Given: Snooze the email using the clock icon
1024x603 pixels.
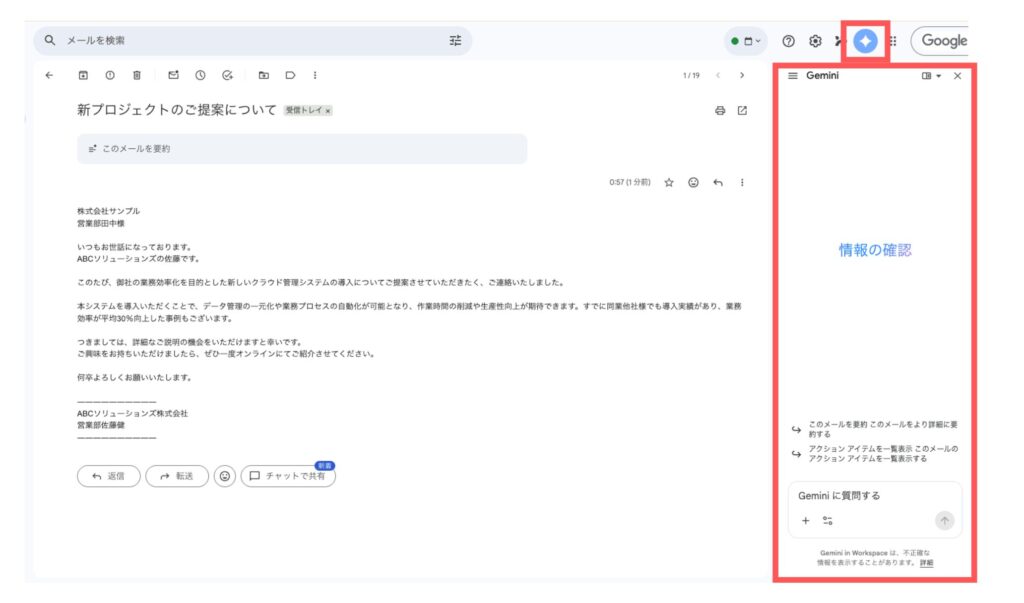Looking at the screenshot, I should coord(200,75).
